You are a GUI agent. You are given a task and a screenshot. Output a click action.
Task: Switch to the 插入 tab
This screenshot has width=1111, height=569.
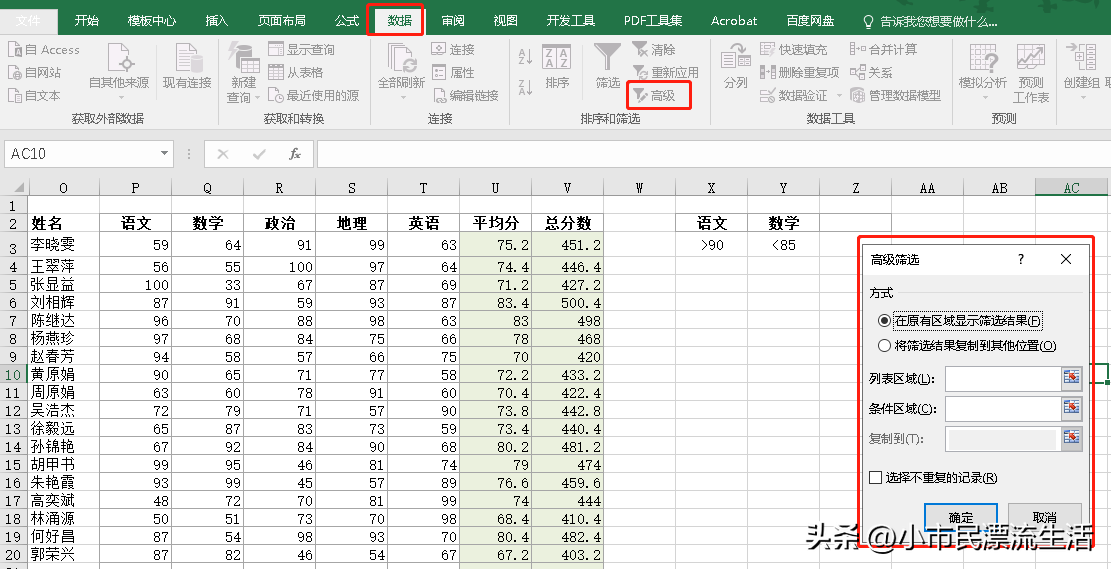coord(217,21)
